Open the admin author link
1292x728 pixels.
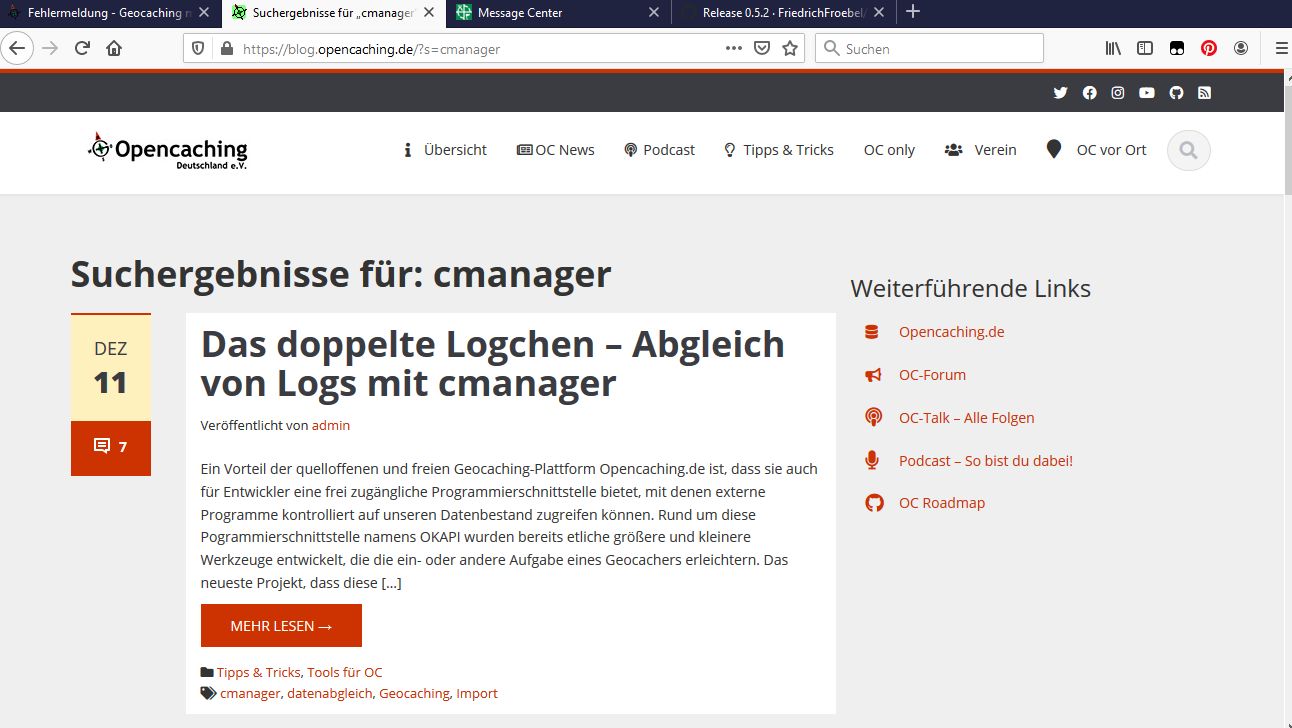click(x=331, y=425)
